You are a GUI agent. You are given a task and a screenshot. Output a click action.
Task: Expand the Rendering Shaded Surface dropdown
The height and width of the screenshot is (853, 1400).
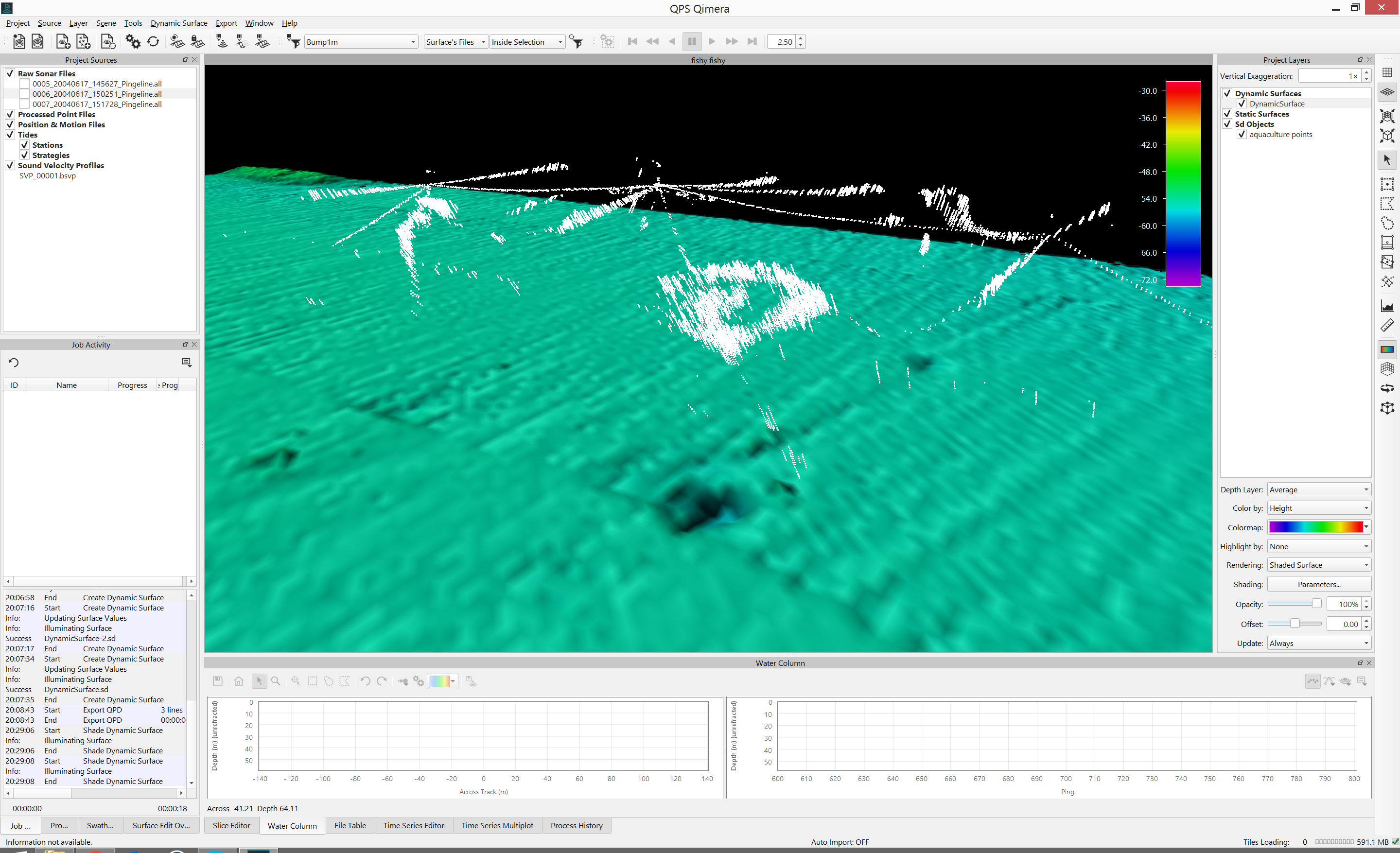tap(1318, 565)
